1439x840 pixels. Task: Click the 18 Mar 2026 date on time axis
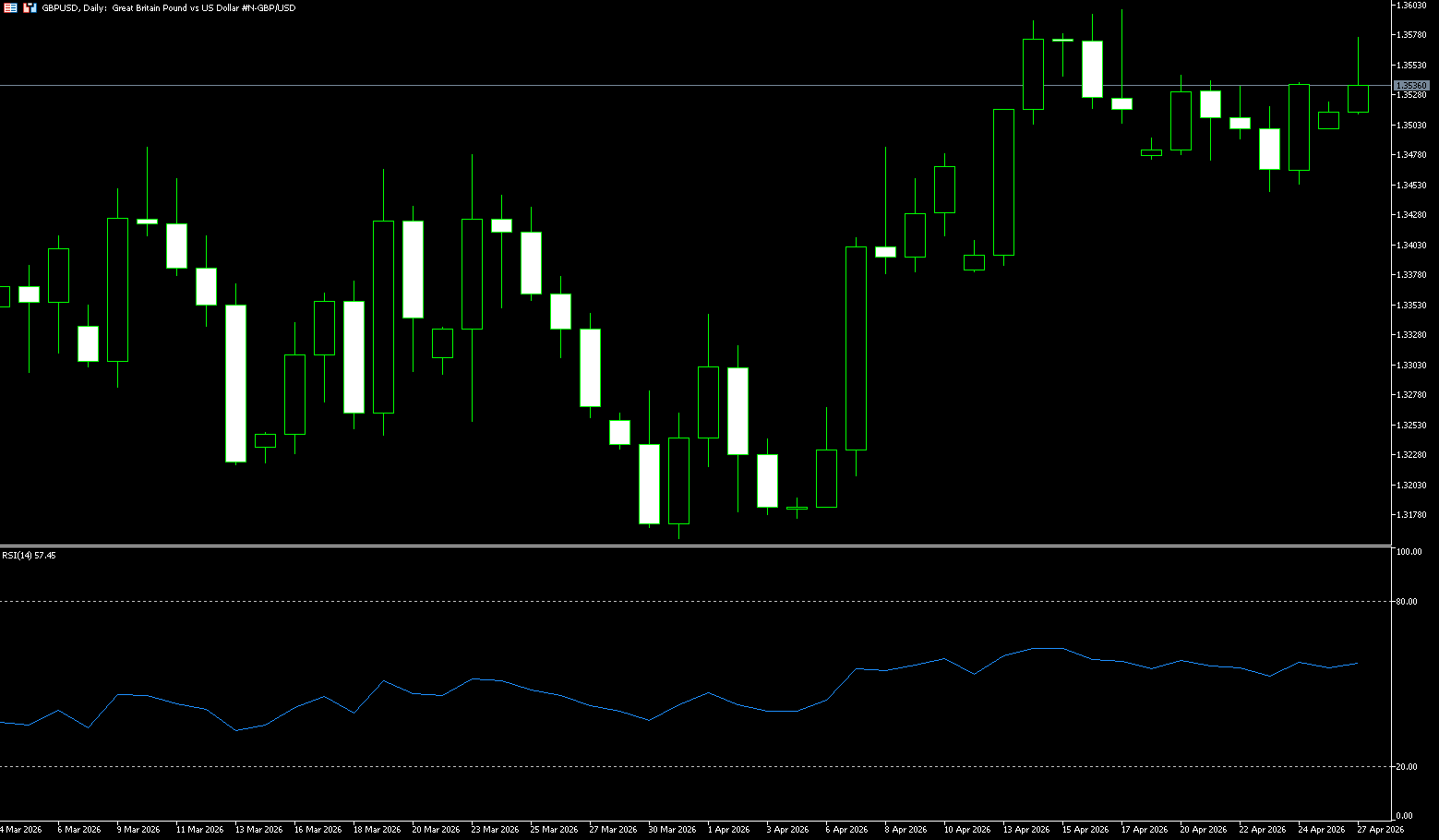click(377, 830)
